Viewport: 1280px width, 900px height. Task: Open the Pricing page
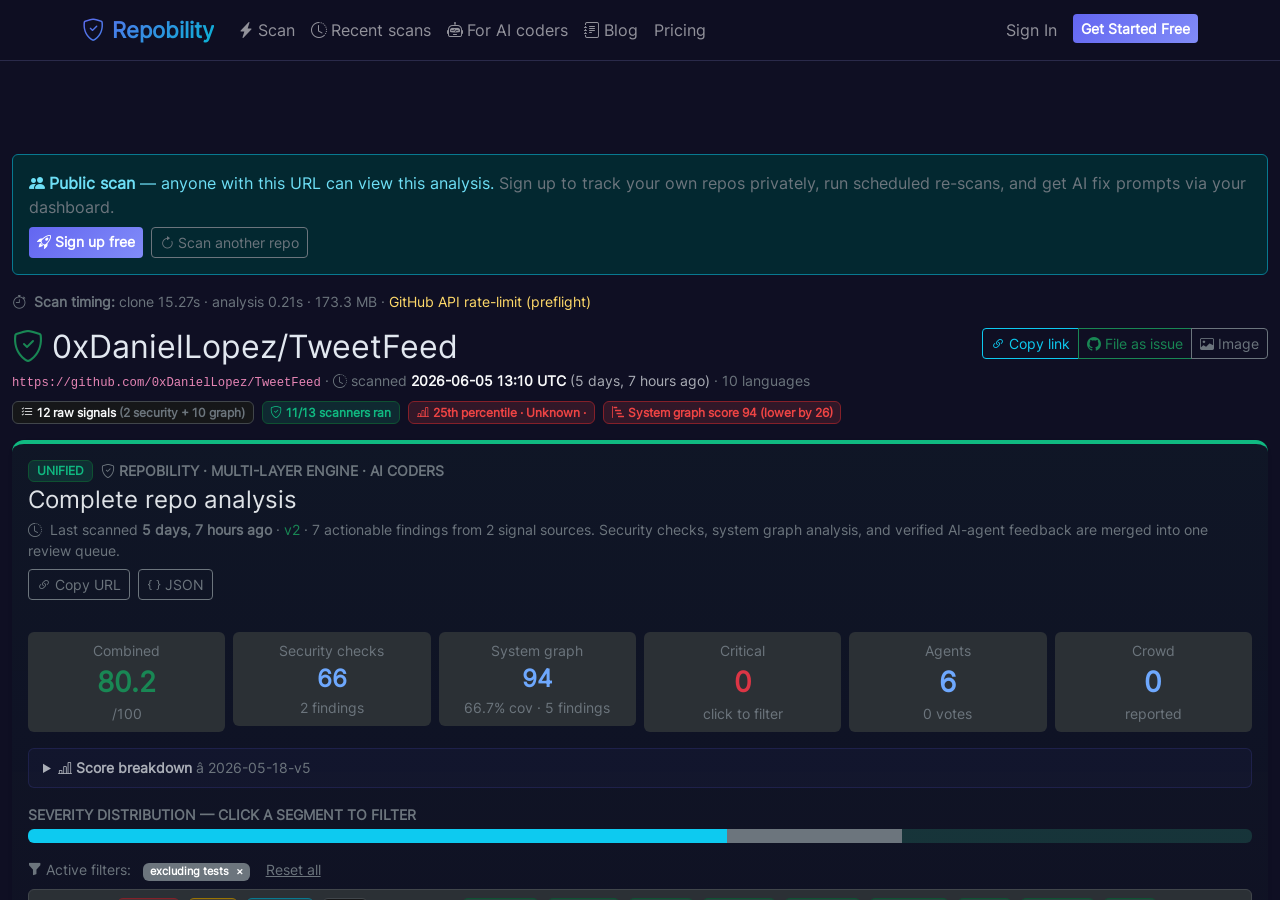(x=680, y=30)
